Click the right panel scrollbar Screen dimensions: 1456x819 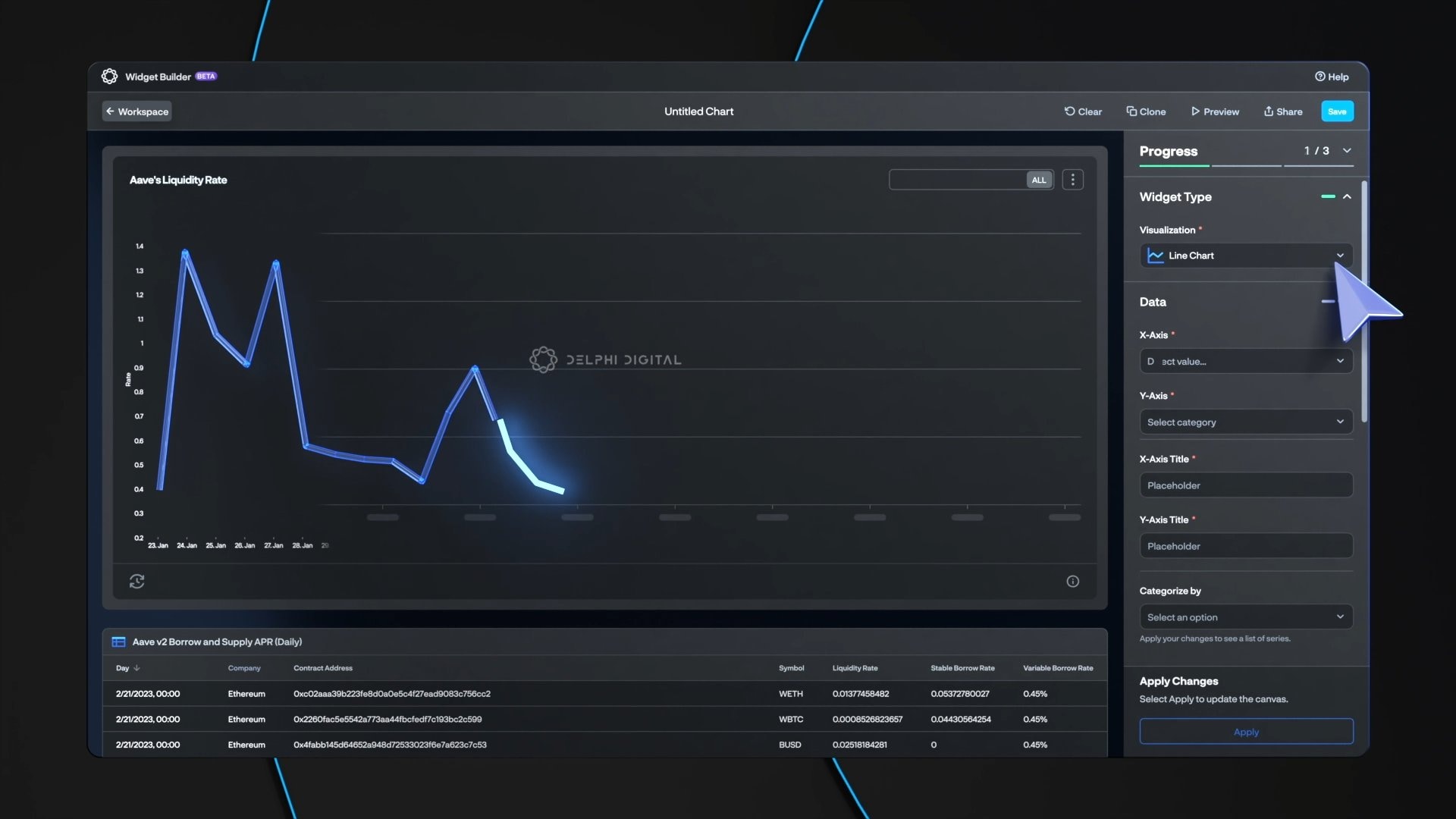1364,302
